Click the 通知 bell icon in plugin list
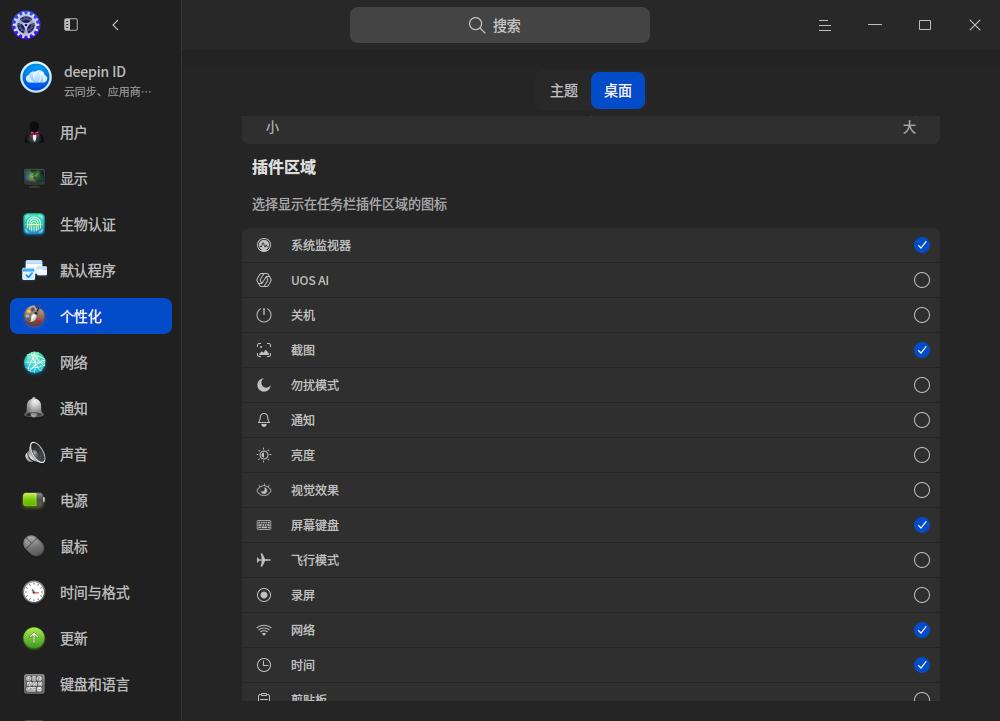 tap(264, 420)
